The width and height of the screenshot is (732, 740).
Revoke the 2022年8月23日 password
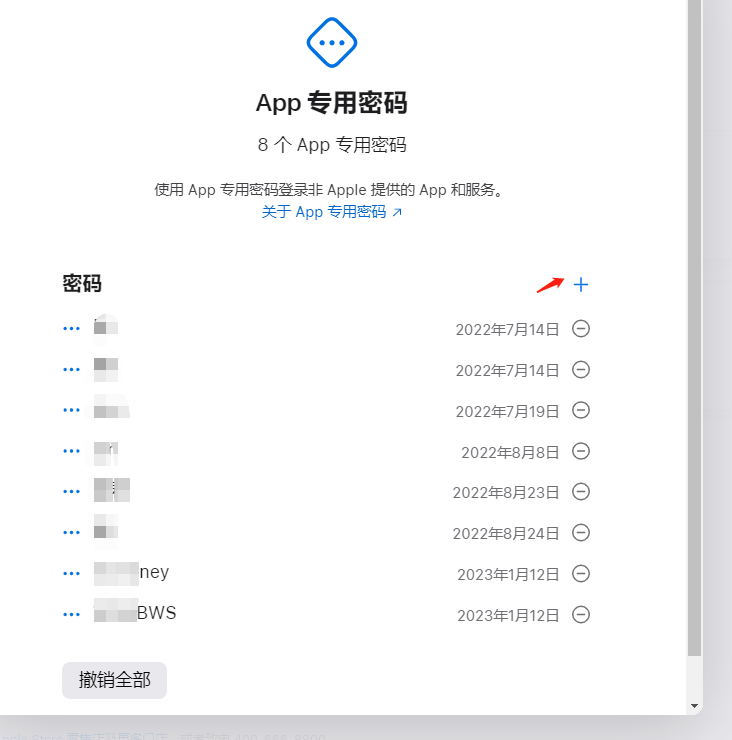[x=581, y=492]
